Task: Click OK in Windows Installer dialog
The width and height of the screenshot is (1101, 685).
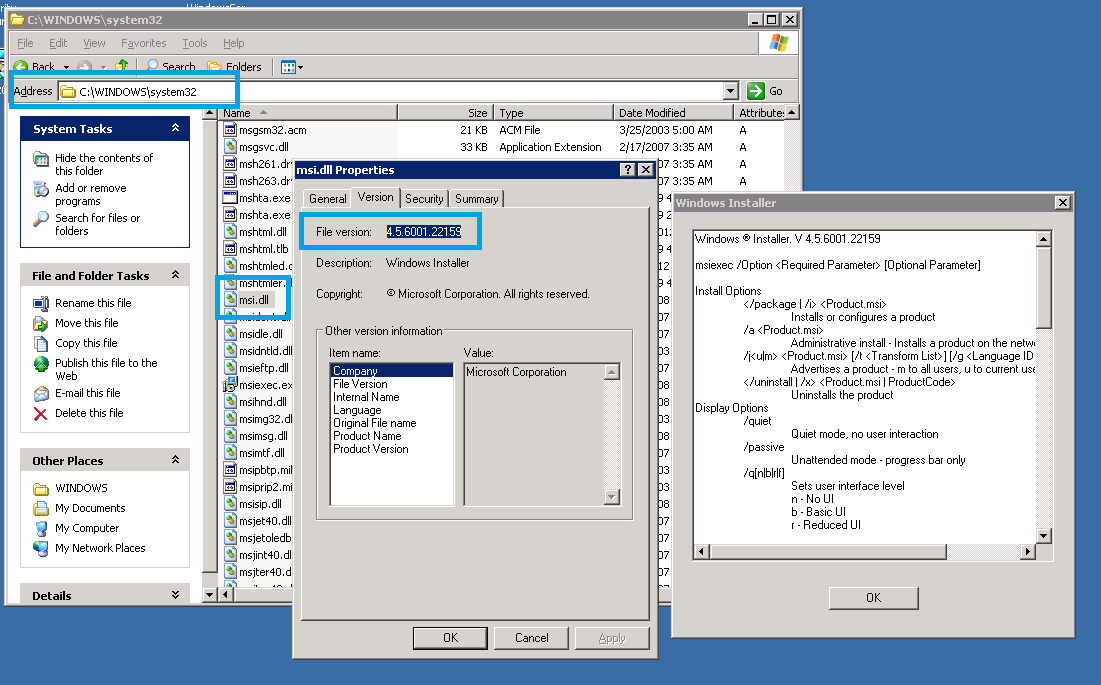Action: (873, 597)
